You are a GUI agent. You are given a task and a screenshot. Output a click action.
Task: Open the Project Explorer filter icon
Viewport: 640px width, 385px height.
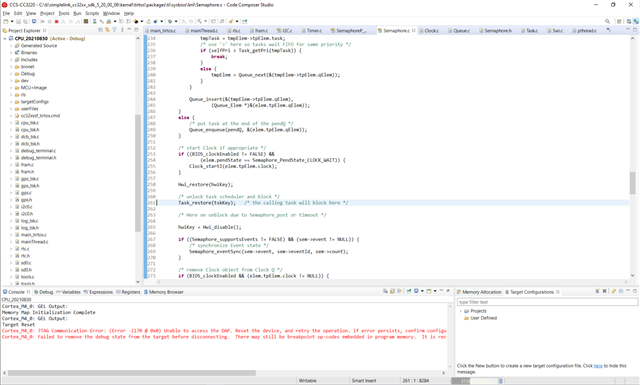[114, 30]
